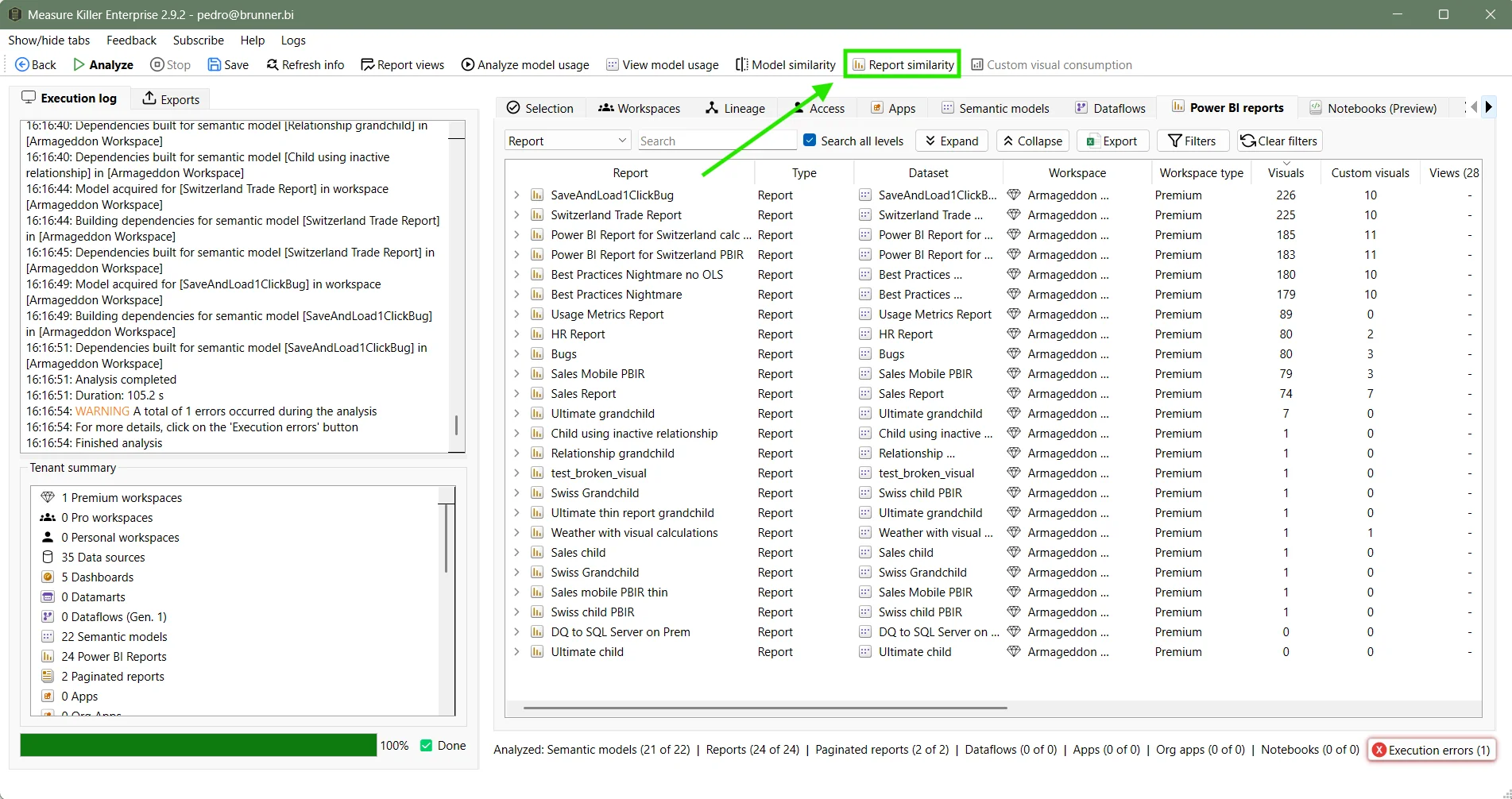Viewport: 1512px width, 799px height.
Task: Open Execution errors (1) button
Action: click(x=1432, y=750)
